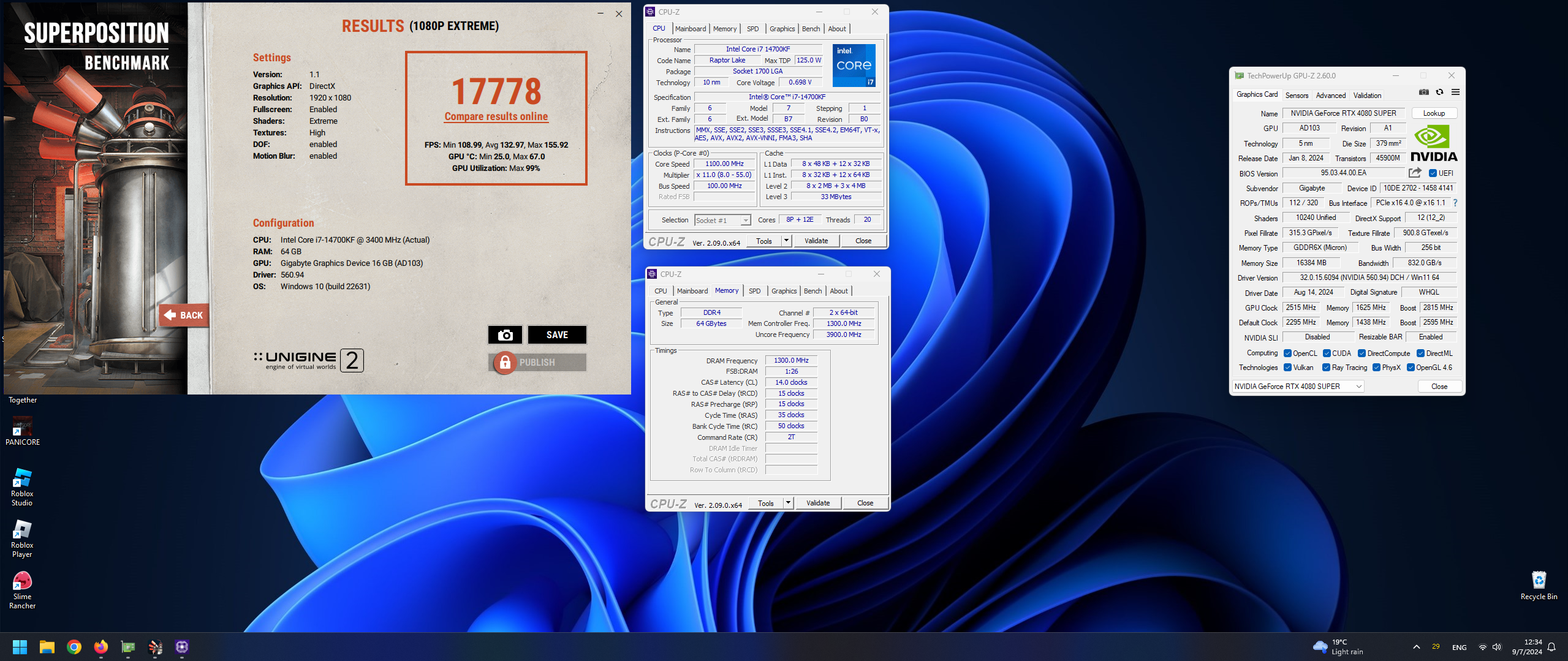
Task: Open the Compare results online link
Action: point(496,116)
